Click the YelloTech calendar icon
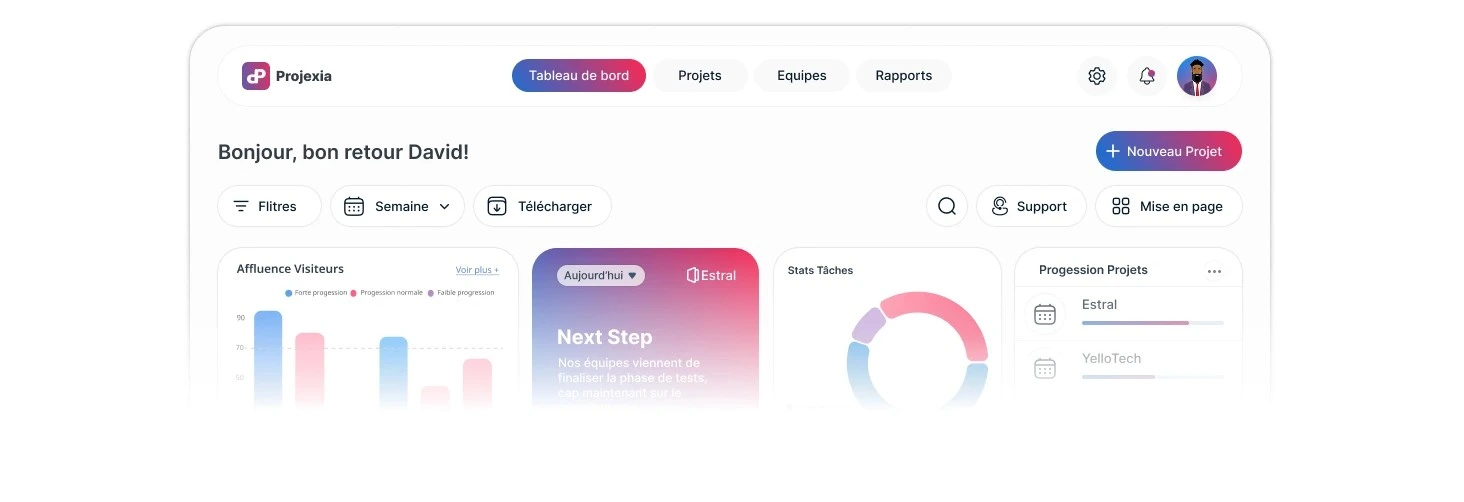 click(x=1045, y=368)
